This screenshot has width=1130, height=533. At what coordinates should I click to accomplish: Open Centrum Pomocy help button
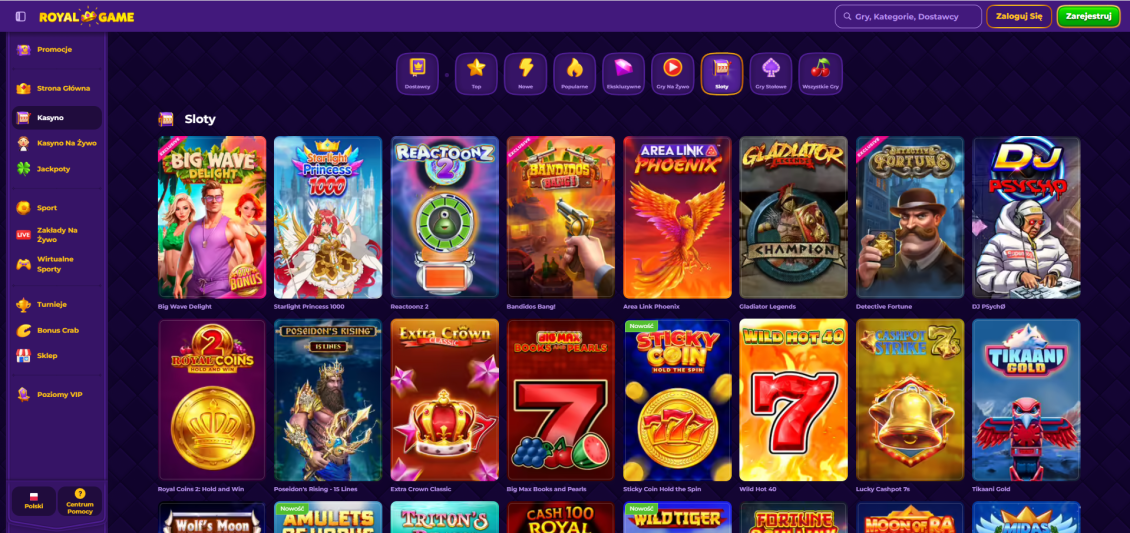pyautogui.click(x=80, y=501)
